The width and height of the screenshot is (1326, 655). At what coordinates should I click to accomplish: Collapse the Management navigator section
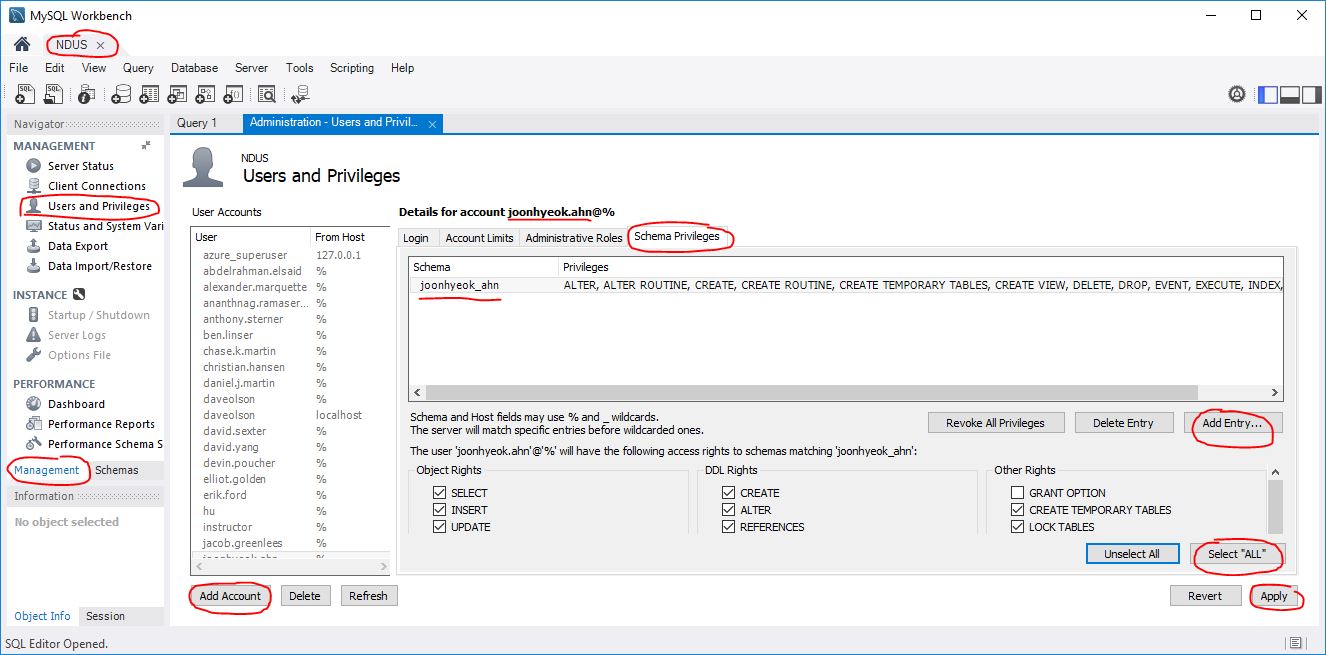point(146,145)
